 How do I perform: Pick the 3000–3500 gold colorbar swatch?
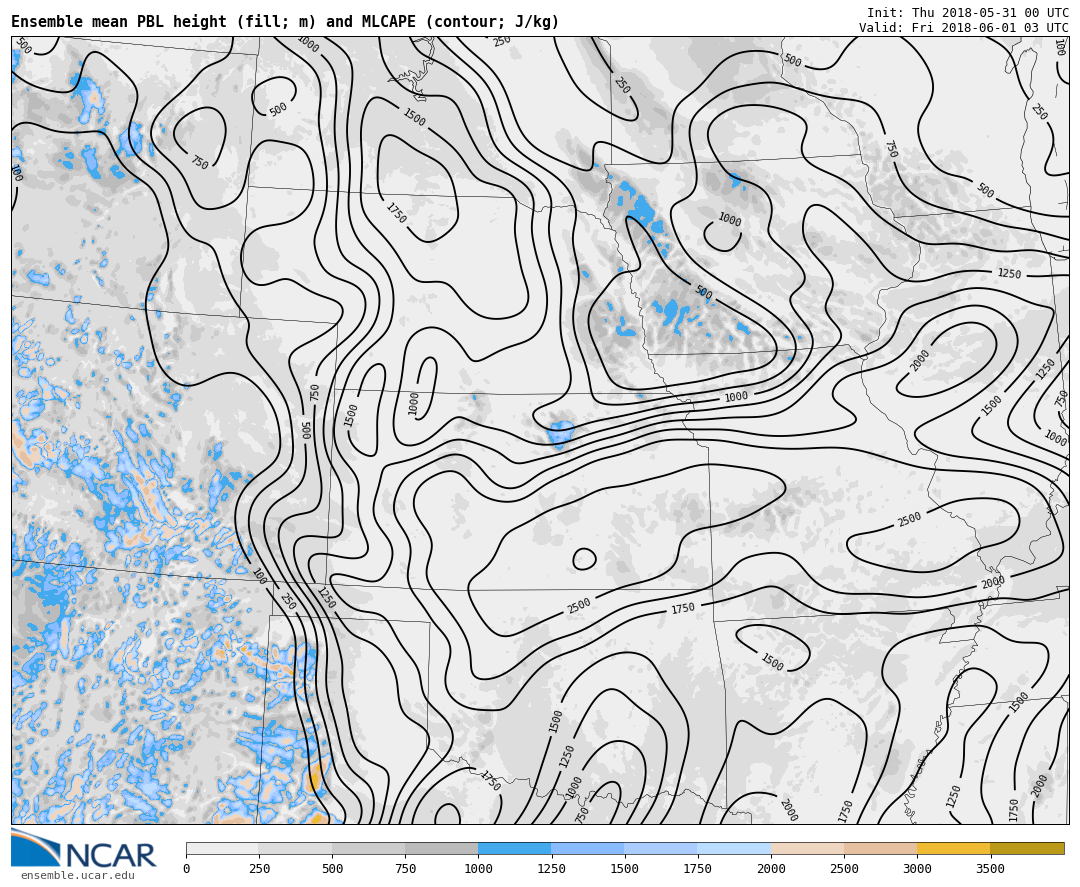(x=953, y=848)
